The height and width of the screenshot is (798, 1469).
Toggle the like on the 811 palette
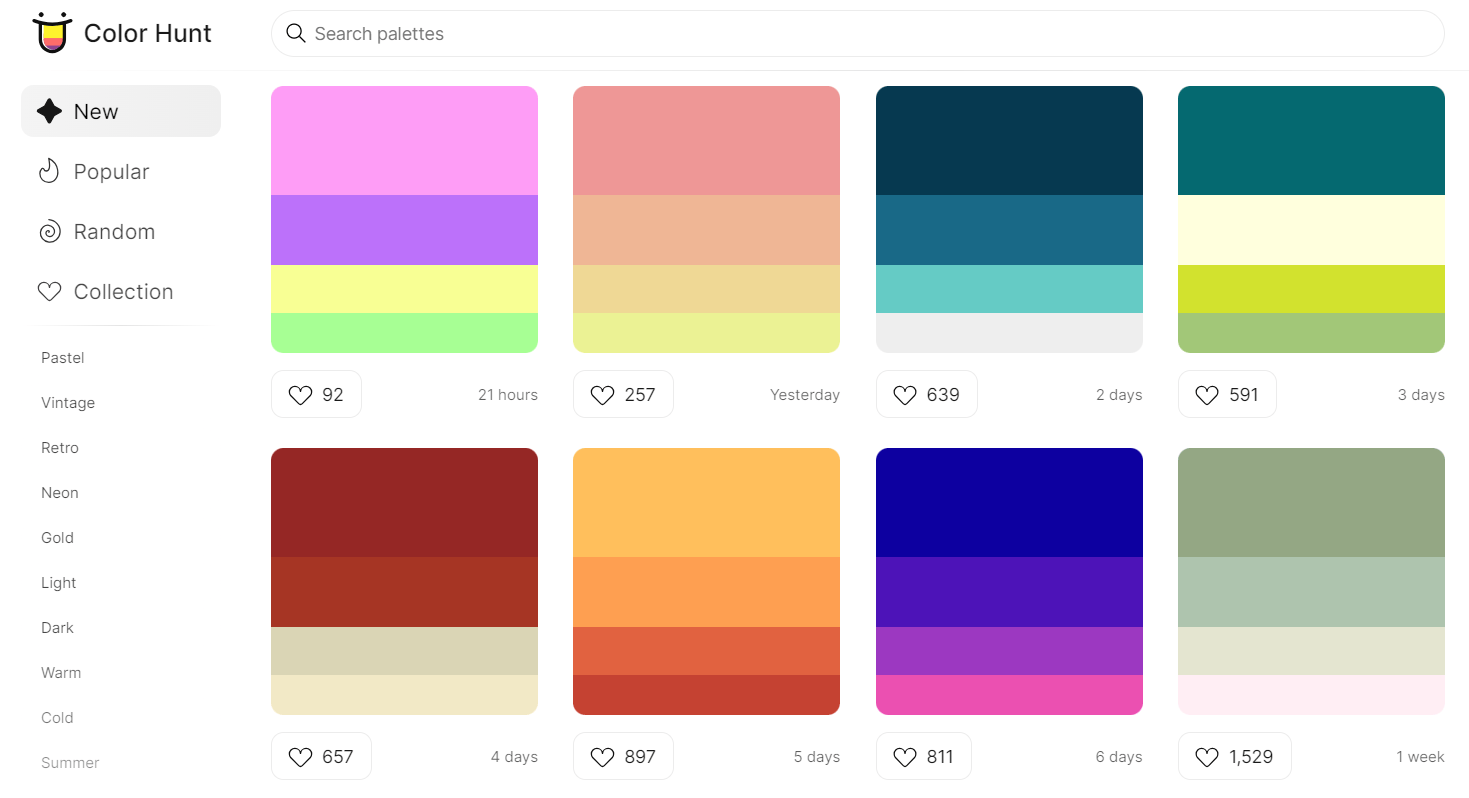coord(904,756)
